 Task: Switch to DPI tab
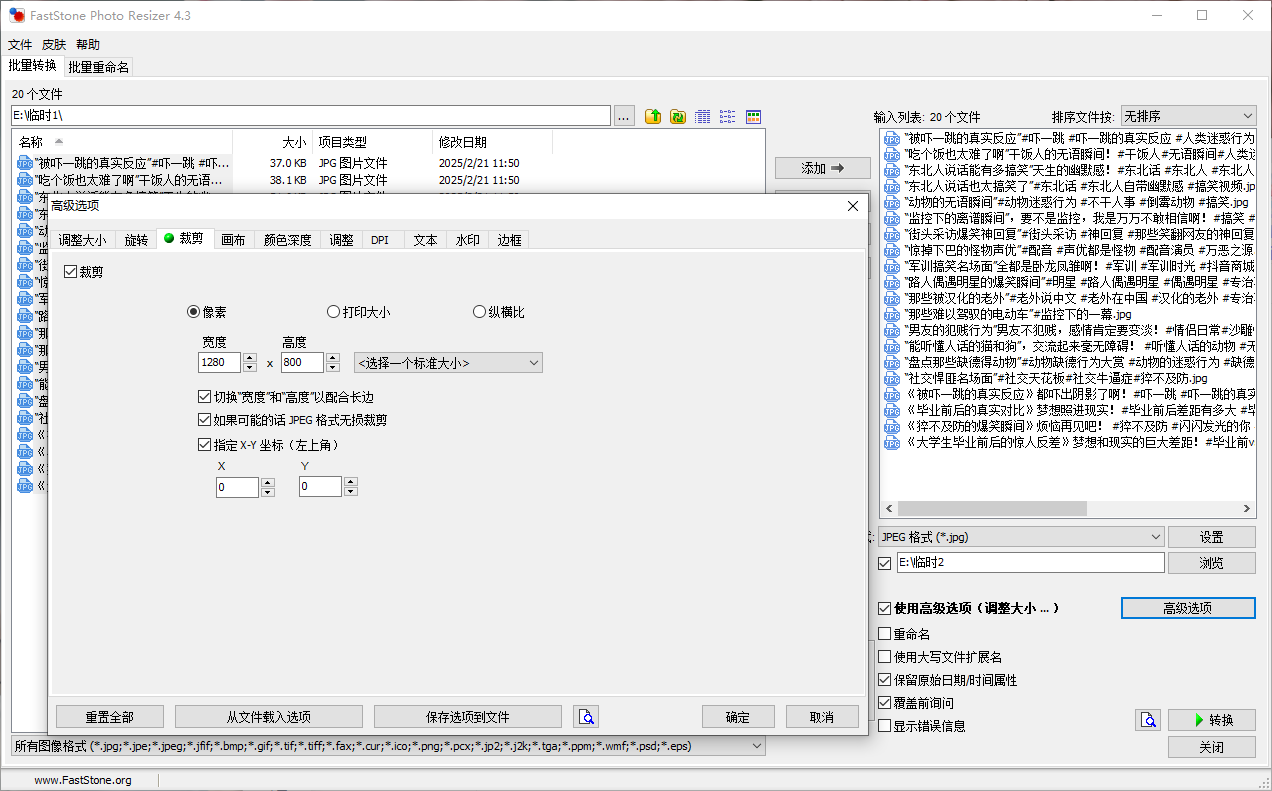coord(380,240)
